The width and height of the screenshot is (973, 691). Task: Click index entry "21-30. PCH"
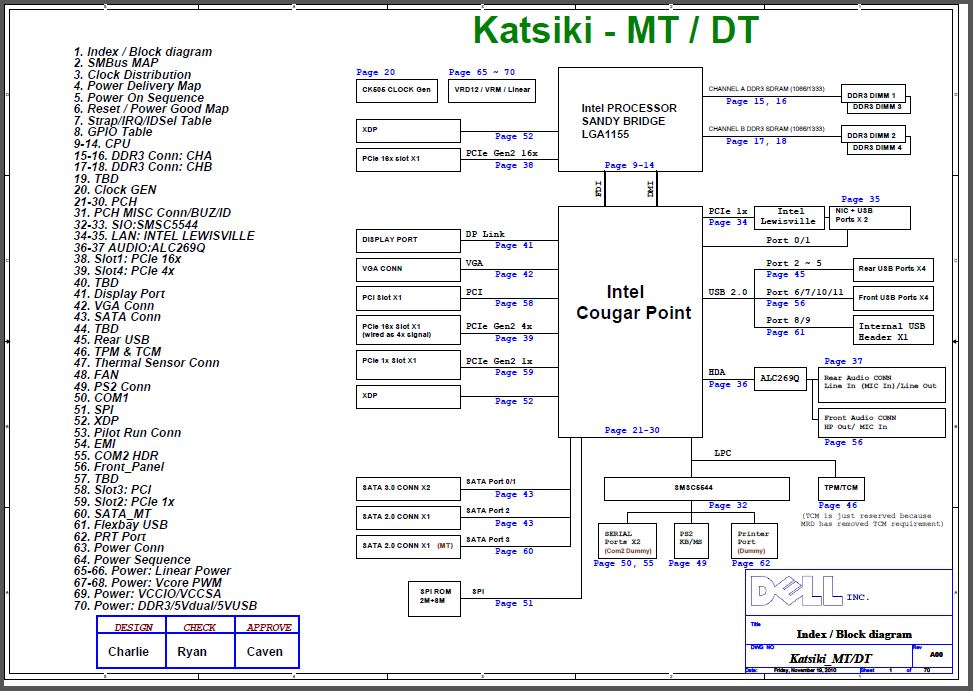(x=105, y=202)
